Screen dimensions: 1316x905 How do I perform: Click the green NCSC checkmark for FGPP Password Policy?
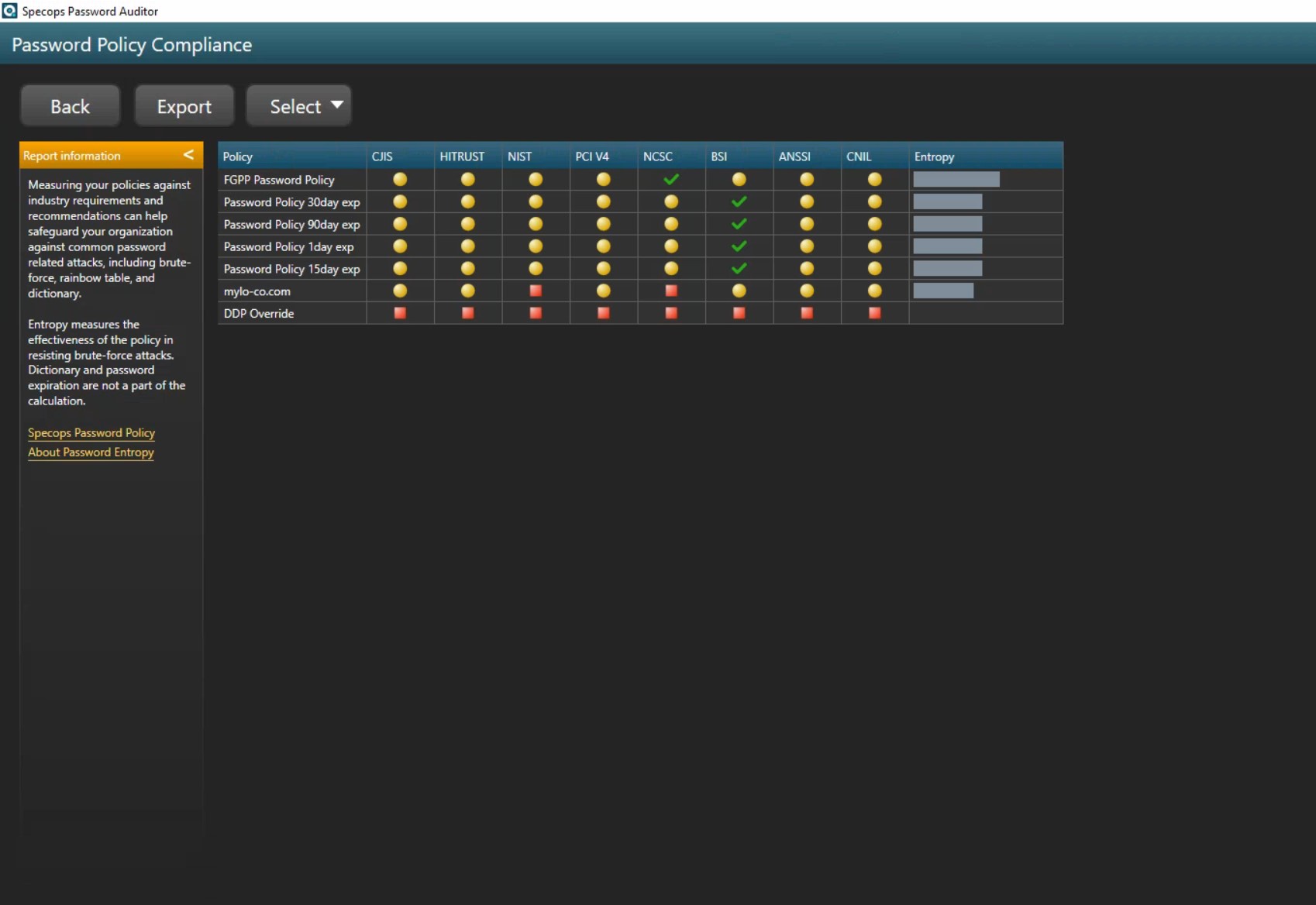click(671, 179)
